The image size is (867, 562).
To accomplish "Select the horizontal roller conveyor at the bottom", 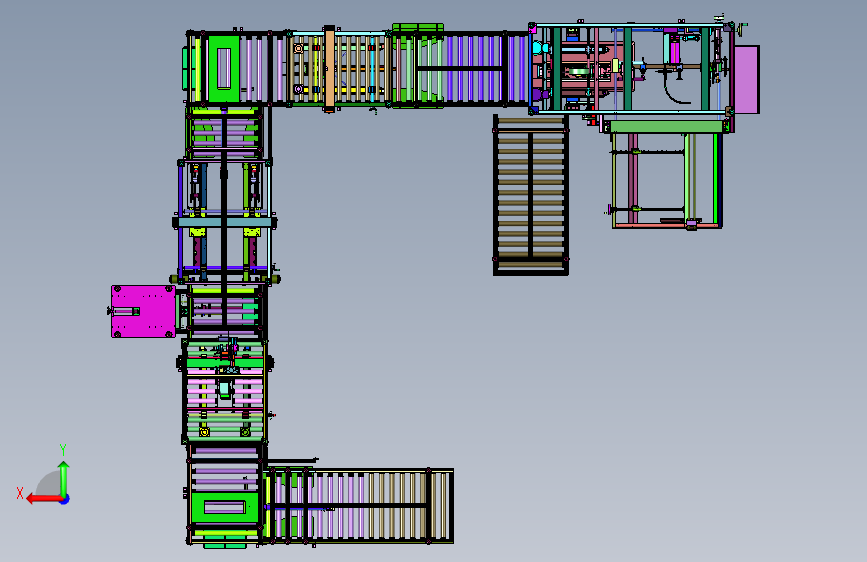I will pyautogui.click(x=358, y=506).
